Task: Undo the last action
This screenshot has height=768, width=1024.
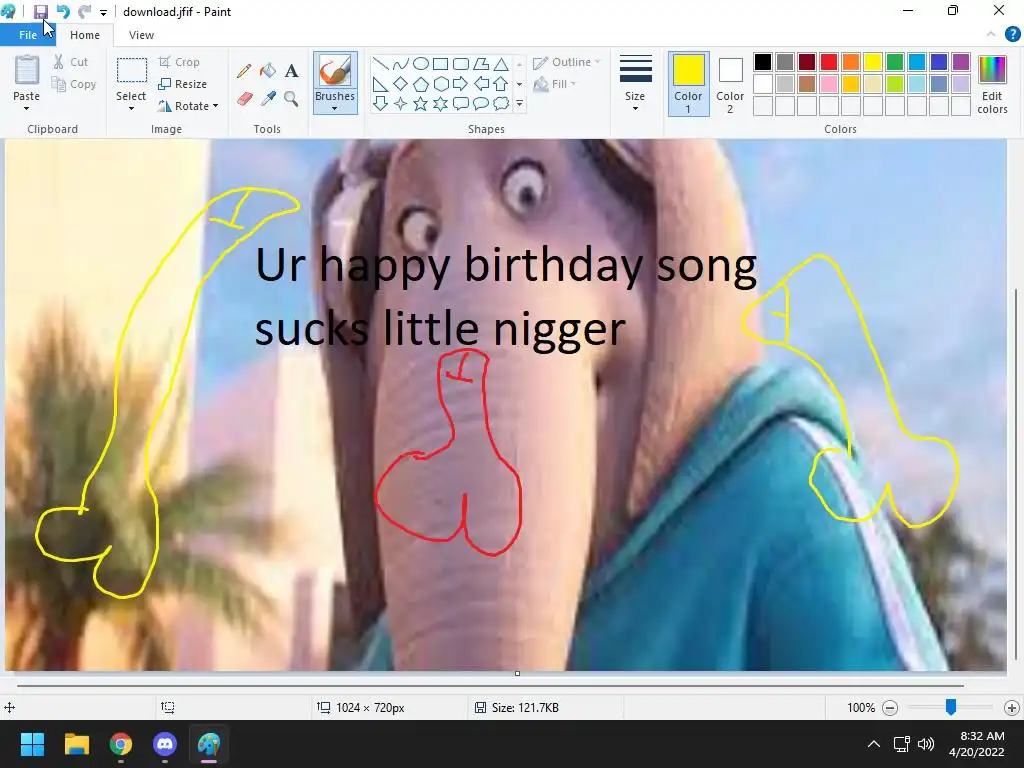Action: [x=63, y=12]
